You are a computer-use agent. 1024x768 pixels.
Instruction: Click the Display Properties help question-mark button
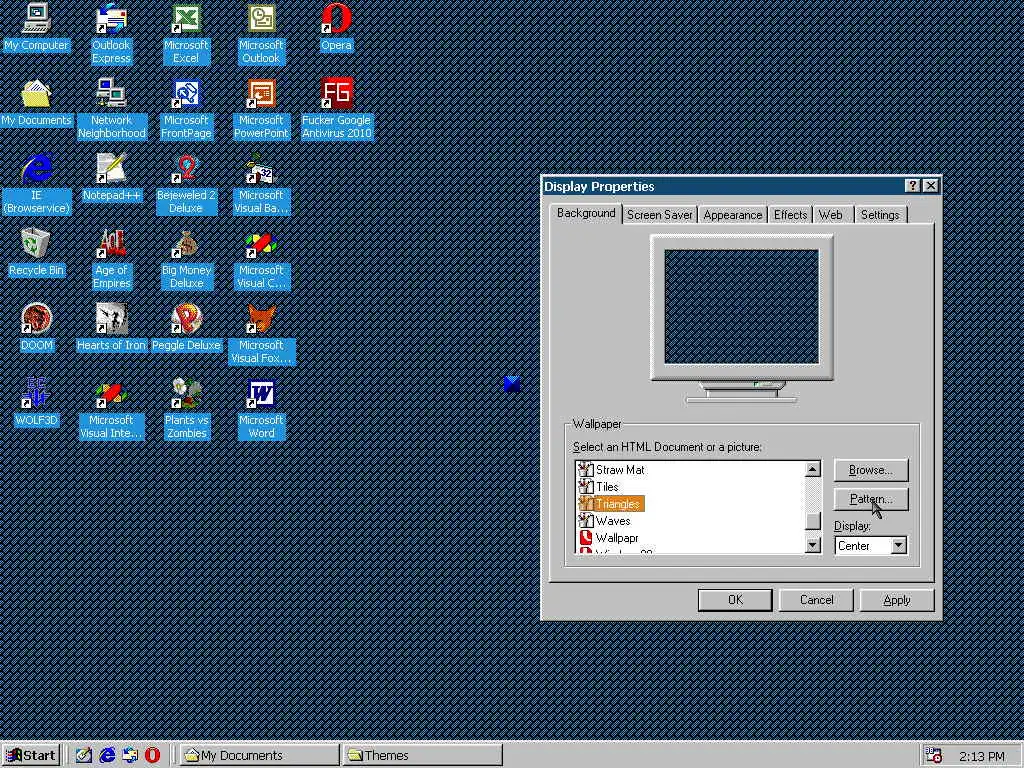tap(913, 186)
